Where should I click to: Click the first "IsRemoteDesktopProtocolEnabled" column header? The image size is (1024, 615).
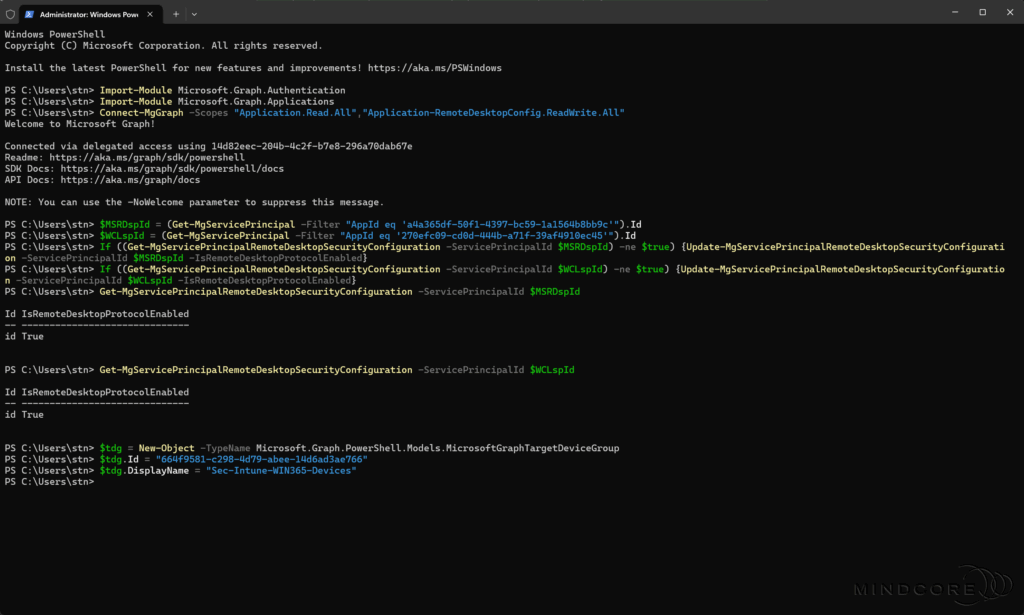(105, 314)
